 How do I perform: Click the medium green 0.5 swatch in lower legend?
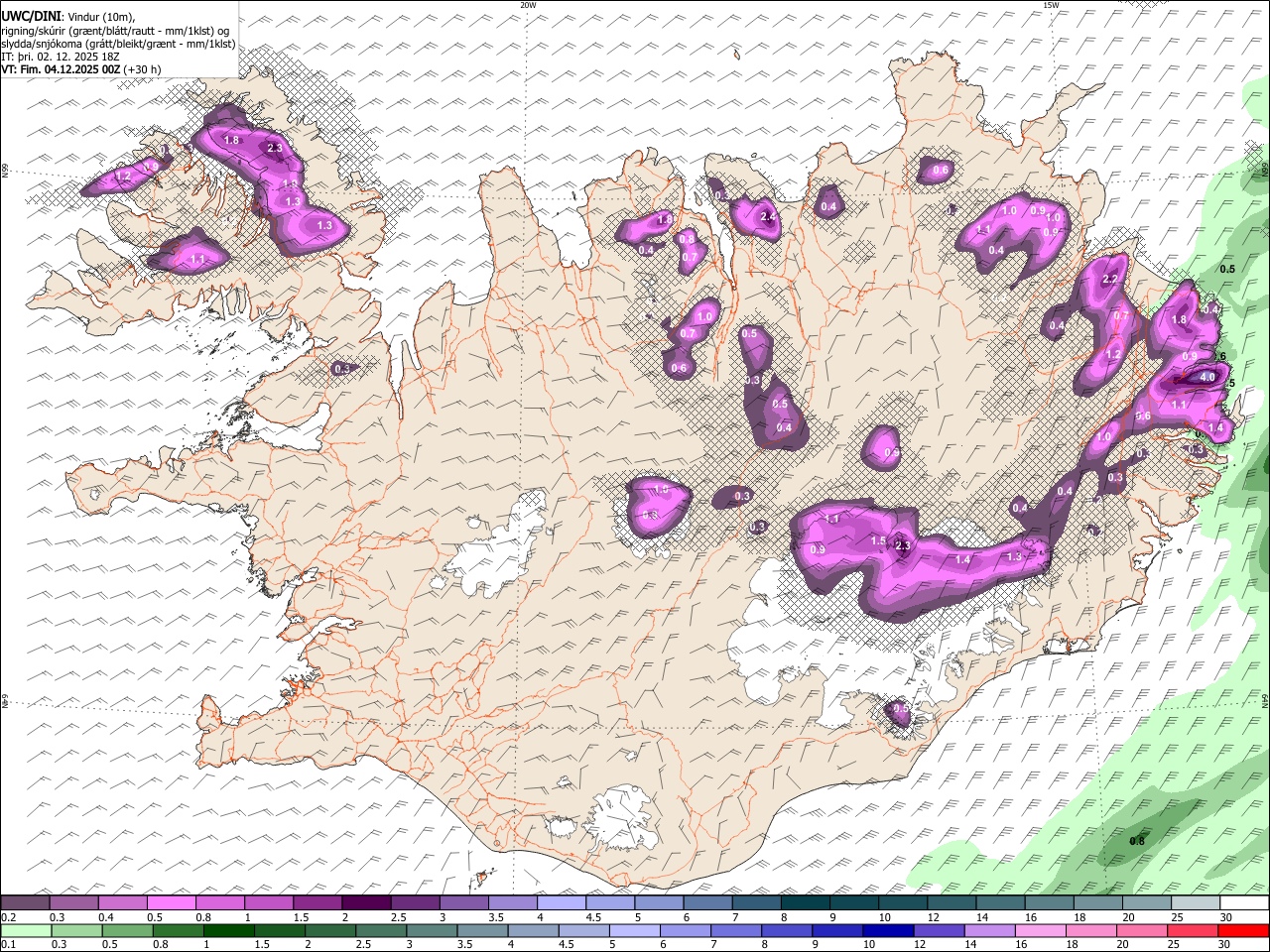click(x=127, y=931)
